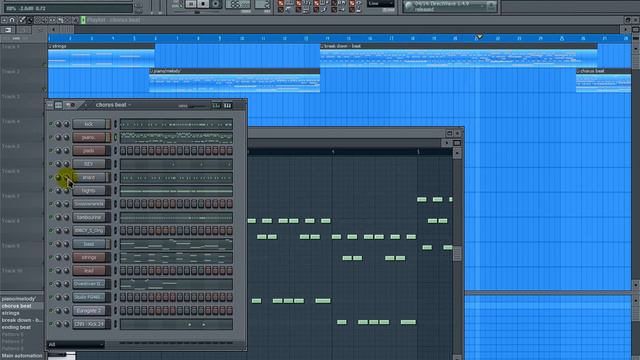Click the piano channel button
The image size is (640, 360).
[89, 138]
